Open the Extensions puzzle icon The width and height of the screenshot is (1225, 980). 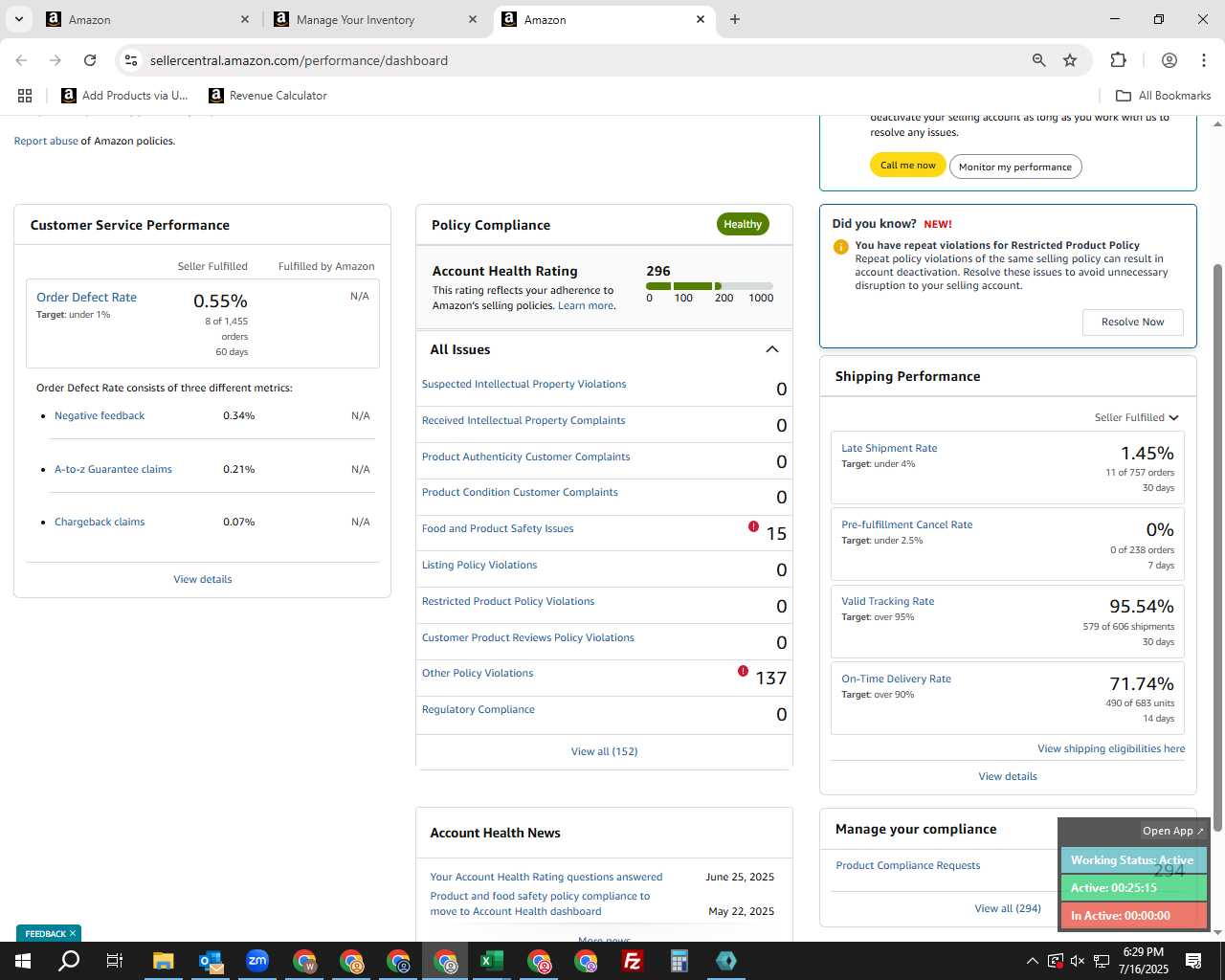tap(1118, 60)
